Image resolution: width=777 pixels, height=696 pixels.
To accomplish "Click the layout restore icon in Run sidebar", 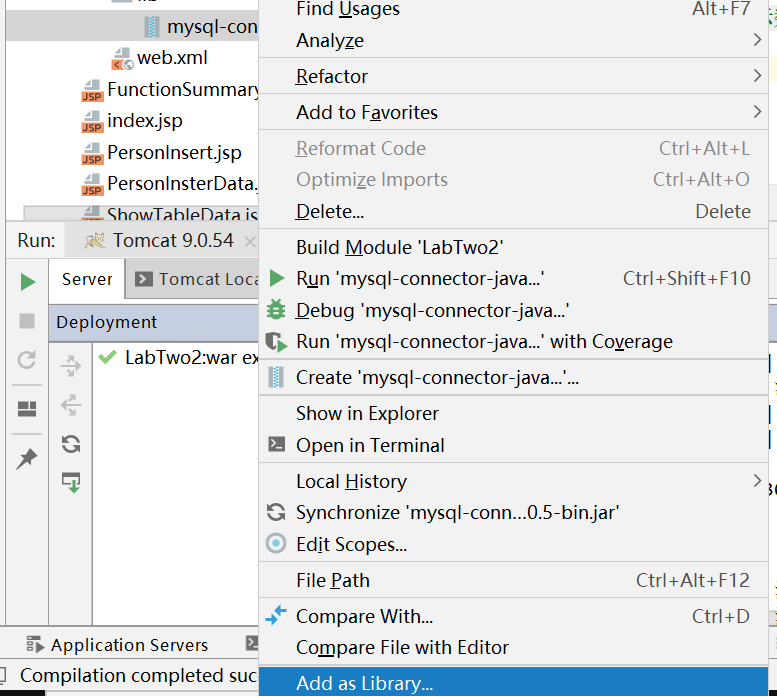I will [27, 409].
